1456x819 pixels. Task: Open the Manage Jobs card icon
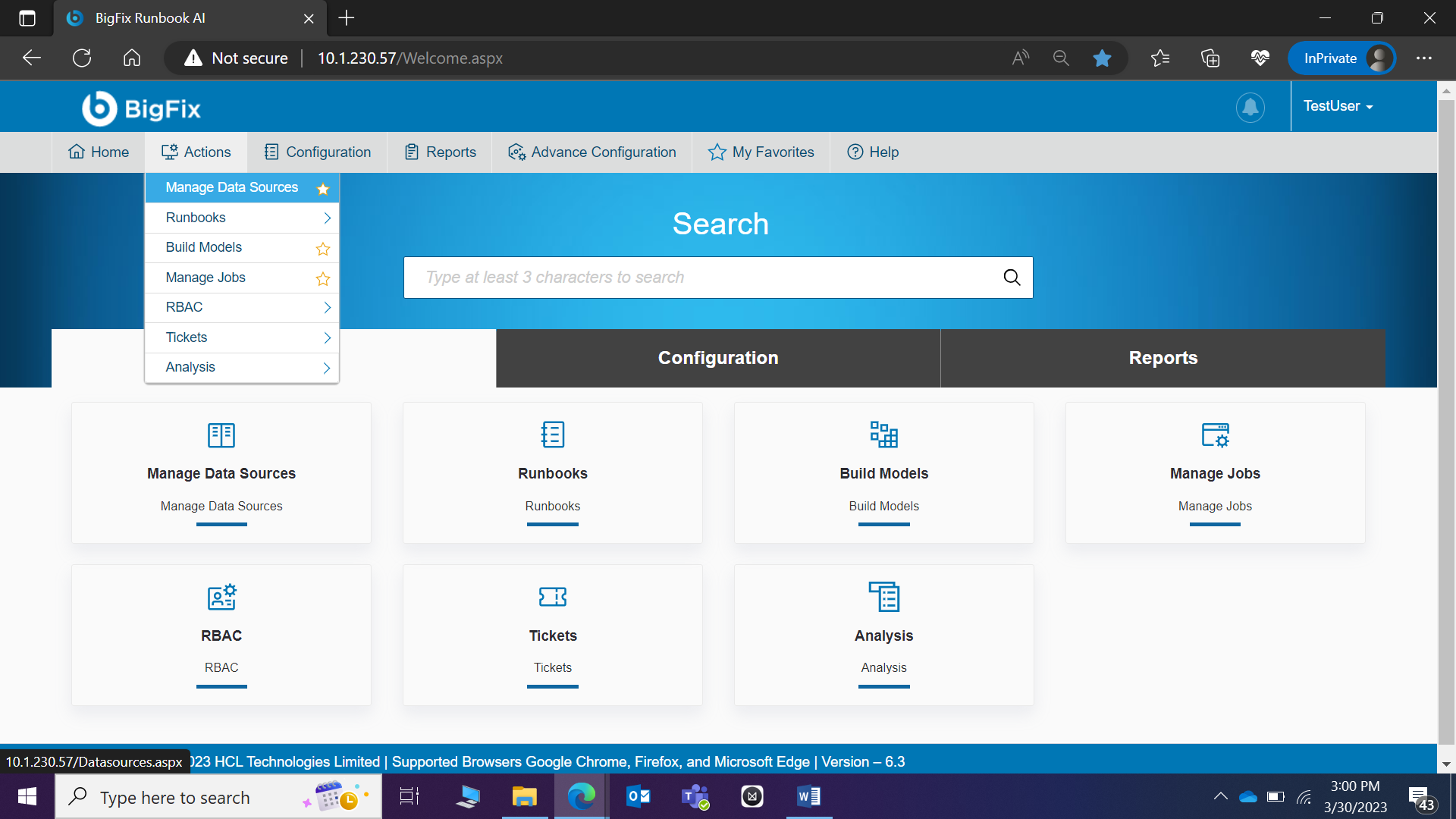pyautogui.click(x=1215, y=435)
